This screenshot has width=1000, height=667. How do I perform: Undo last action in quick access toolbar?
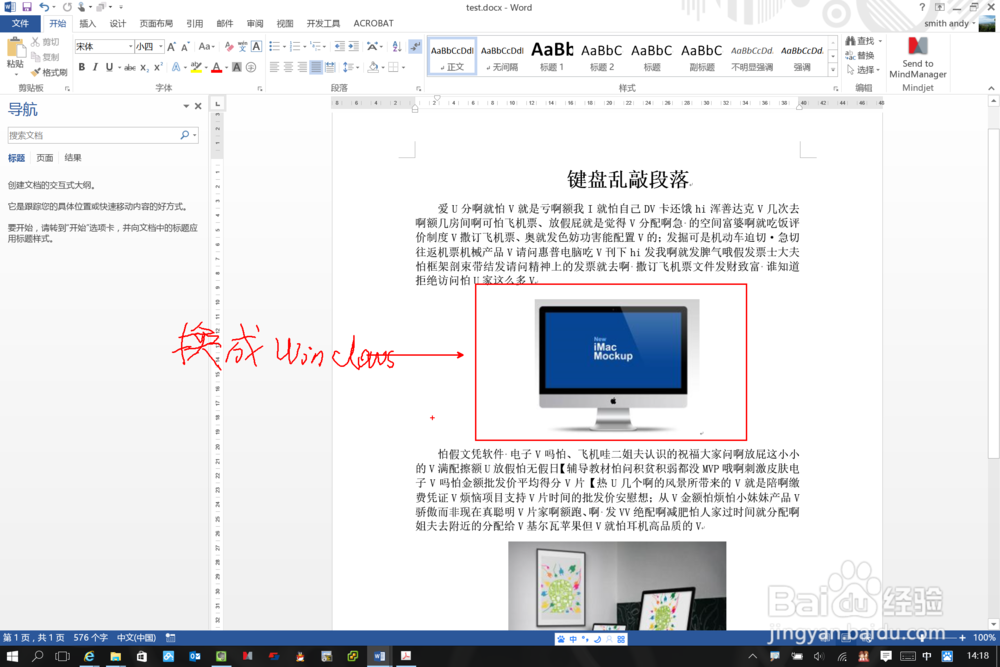44,7
